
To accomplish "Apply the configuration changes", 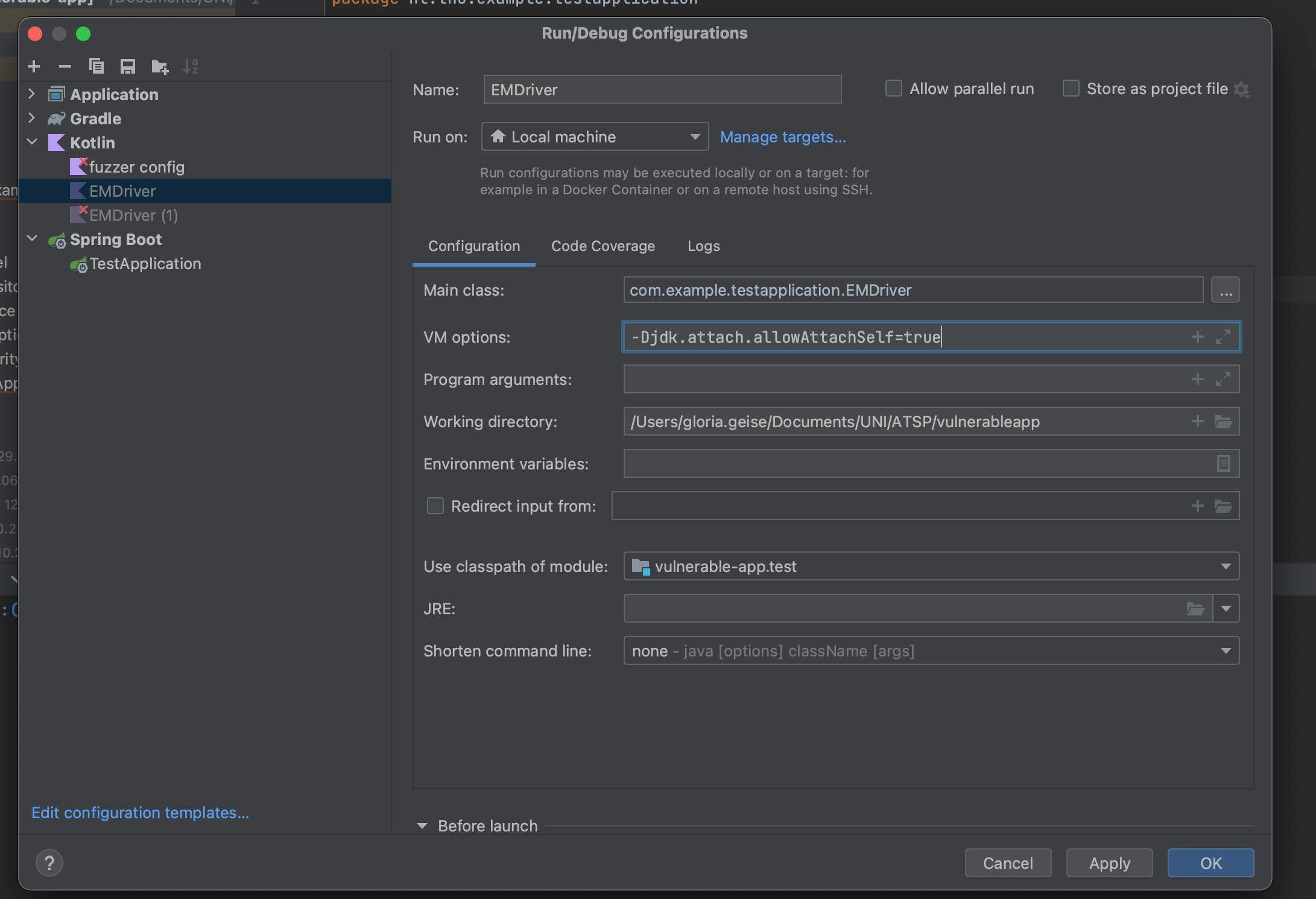I will point(1109,863).
